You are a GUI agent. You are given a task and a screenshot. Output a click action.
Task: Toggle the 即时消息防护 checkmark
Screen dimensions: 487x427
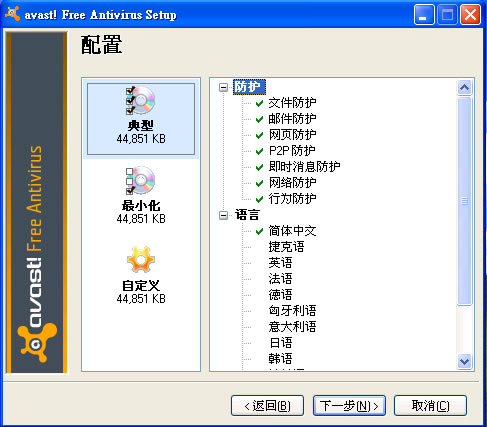point(259,167)
